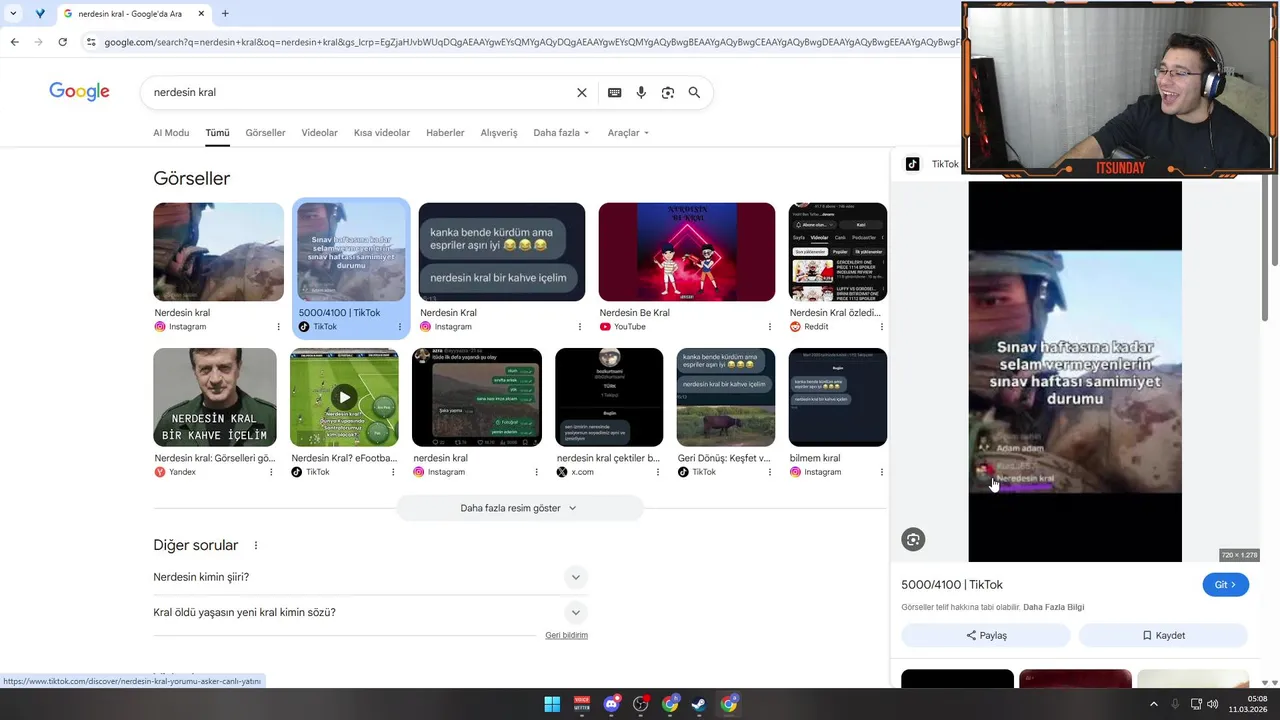
Task: Reload the page in the browser
Action: (62, 42)
